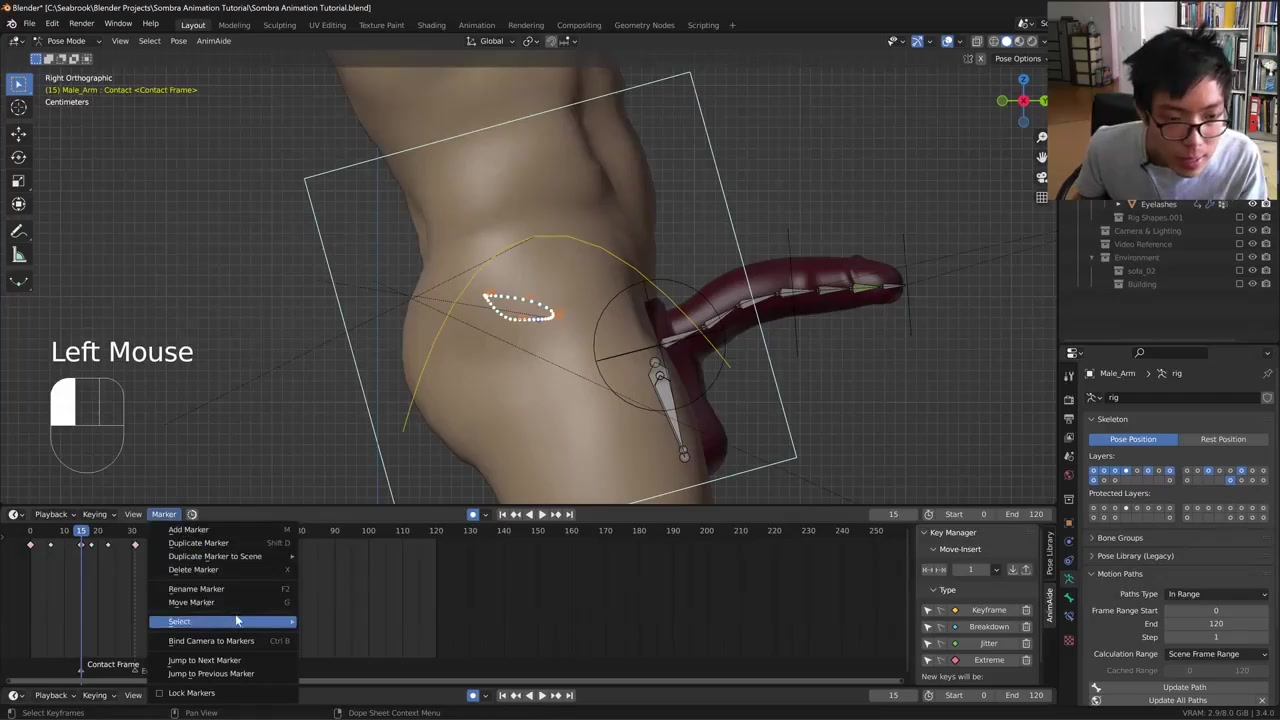Hide the Video Reference collection
Screen dimensions: 1280x720
[x=1252, y=244]
